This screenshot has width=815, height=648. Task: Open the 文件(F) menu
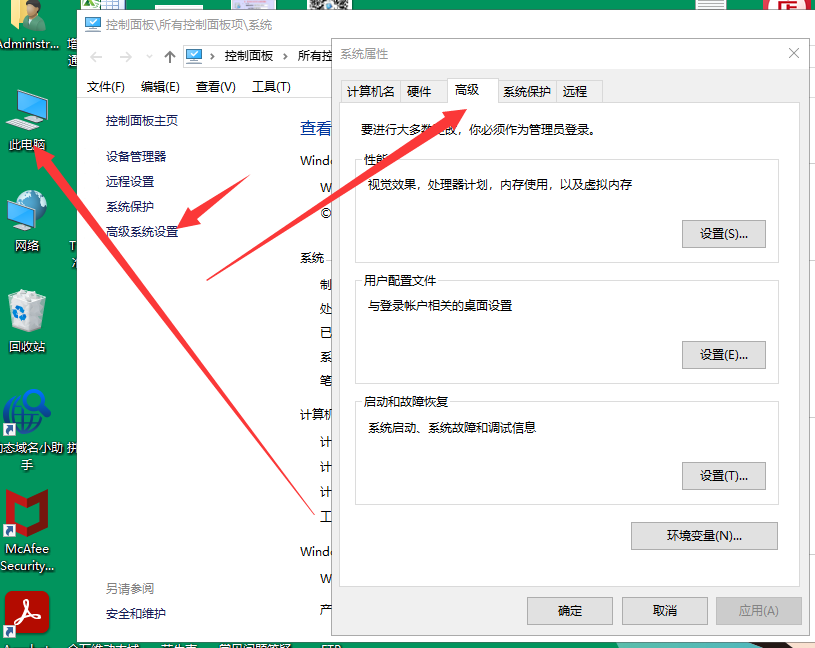coord(106,87)
